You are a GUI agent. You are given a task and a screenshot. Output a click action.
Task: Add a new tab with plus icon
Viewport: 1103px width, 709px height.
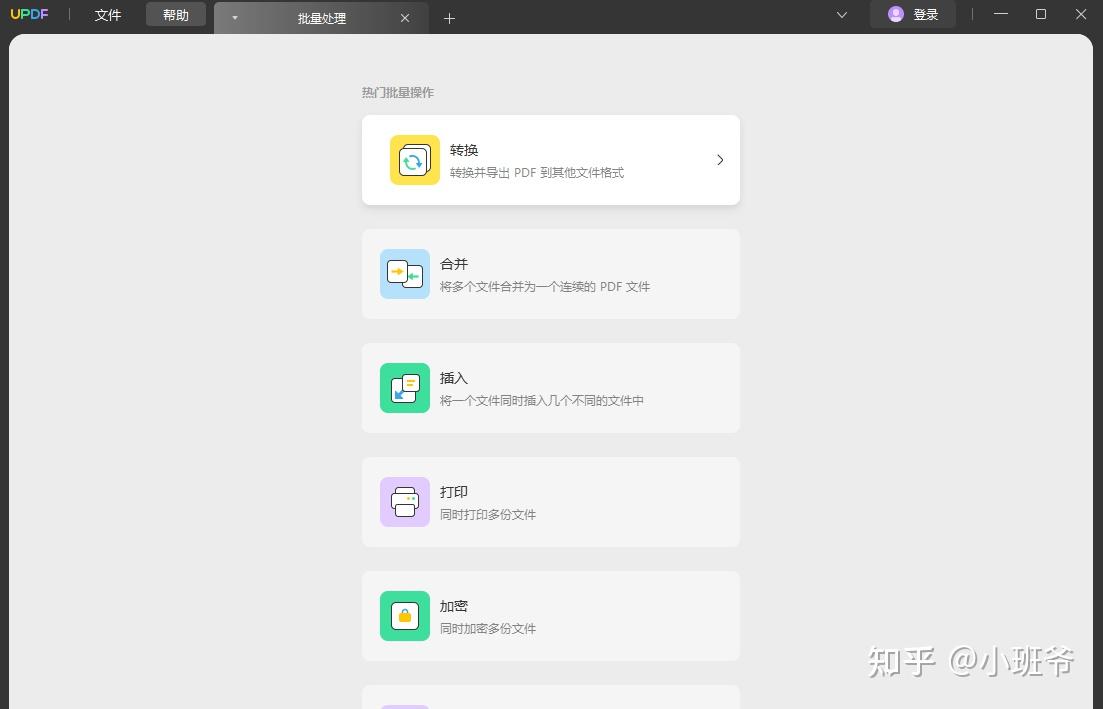click(x=450, y=18)
